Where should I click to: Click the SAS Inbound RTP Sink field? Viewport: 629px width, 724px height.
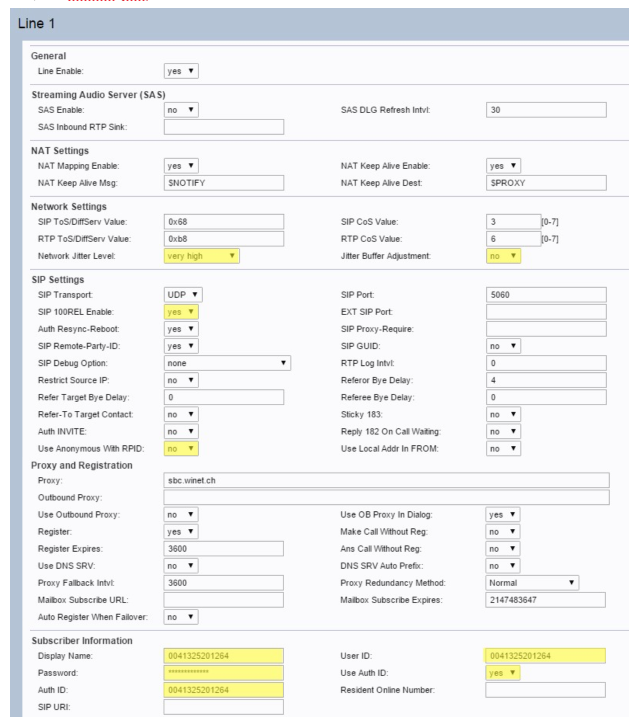coord(224,127)
